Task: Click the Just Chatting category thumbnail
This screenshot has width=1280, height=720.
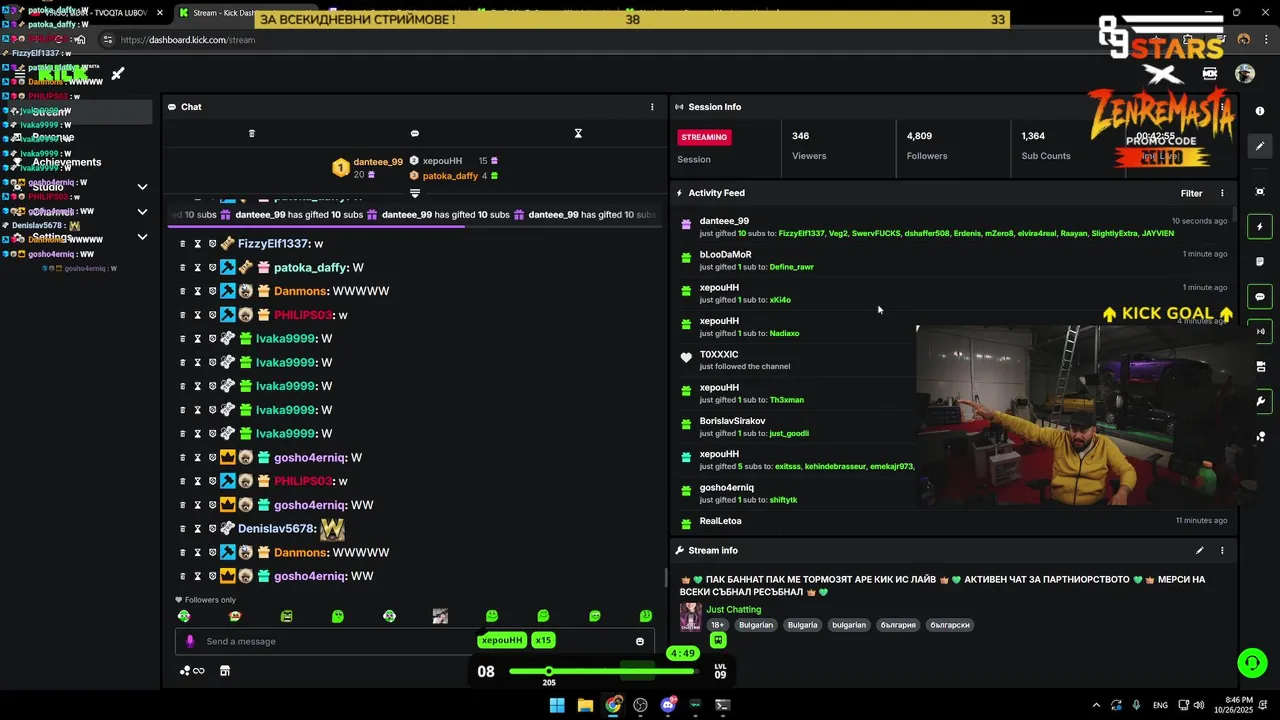Action: click(690, 617)
